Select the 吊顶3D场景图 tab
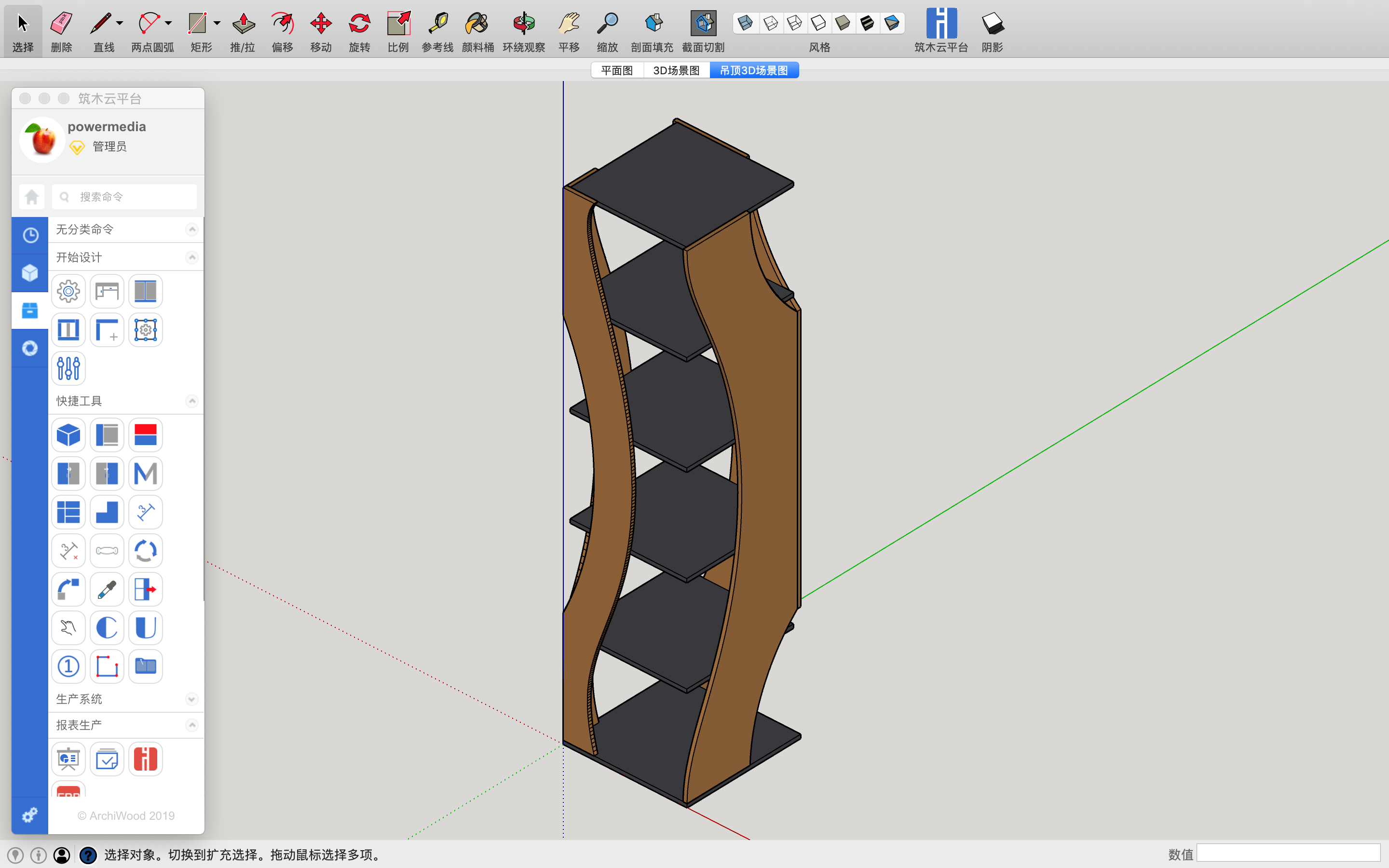Viewport: 1389px width, 868px height. (754, 70)
